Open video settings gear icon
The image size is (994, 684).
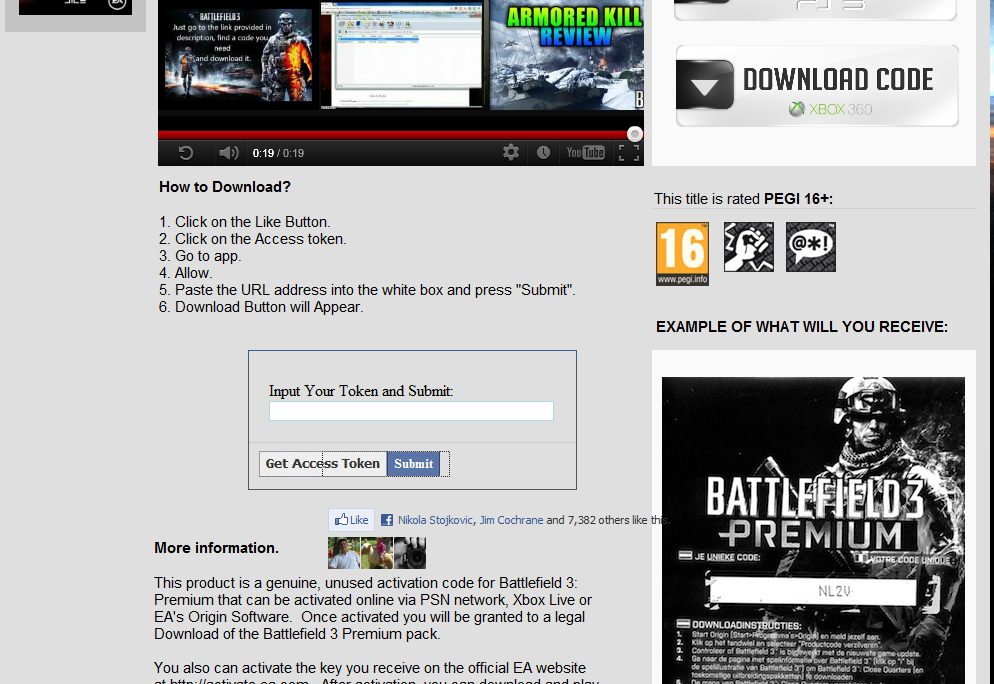[x=511, y=152]
